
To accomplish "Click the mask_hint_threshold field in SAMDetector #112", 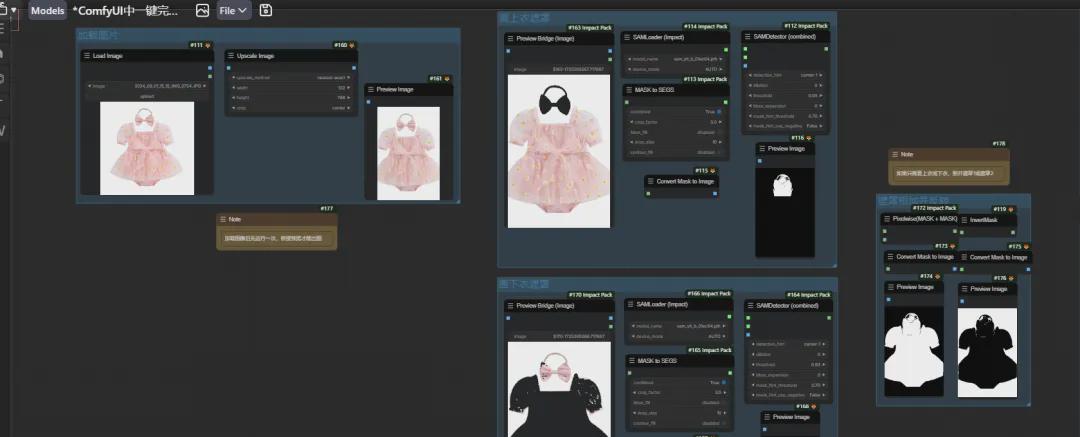I will coord(787,116).
